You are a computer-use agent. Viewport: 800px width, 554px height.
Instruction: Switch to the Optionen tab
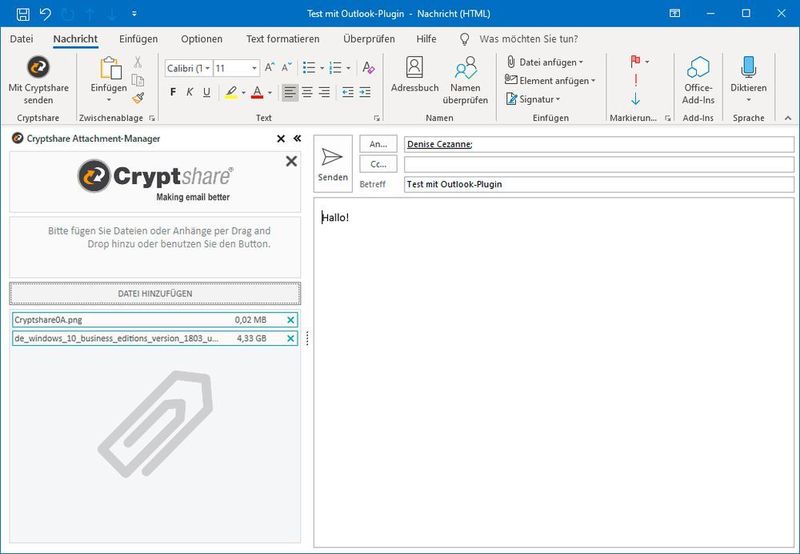click(202, 39)
